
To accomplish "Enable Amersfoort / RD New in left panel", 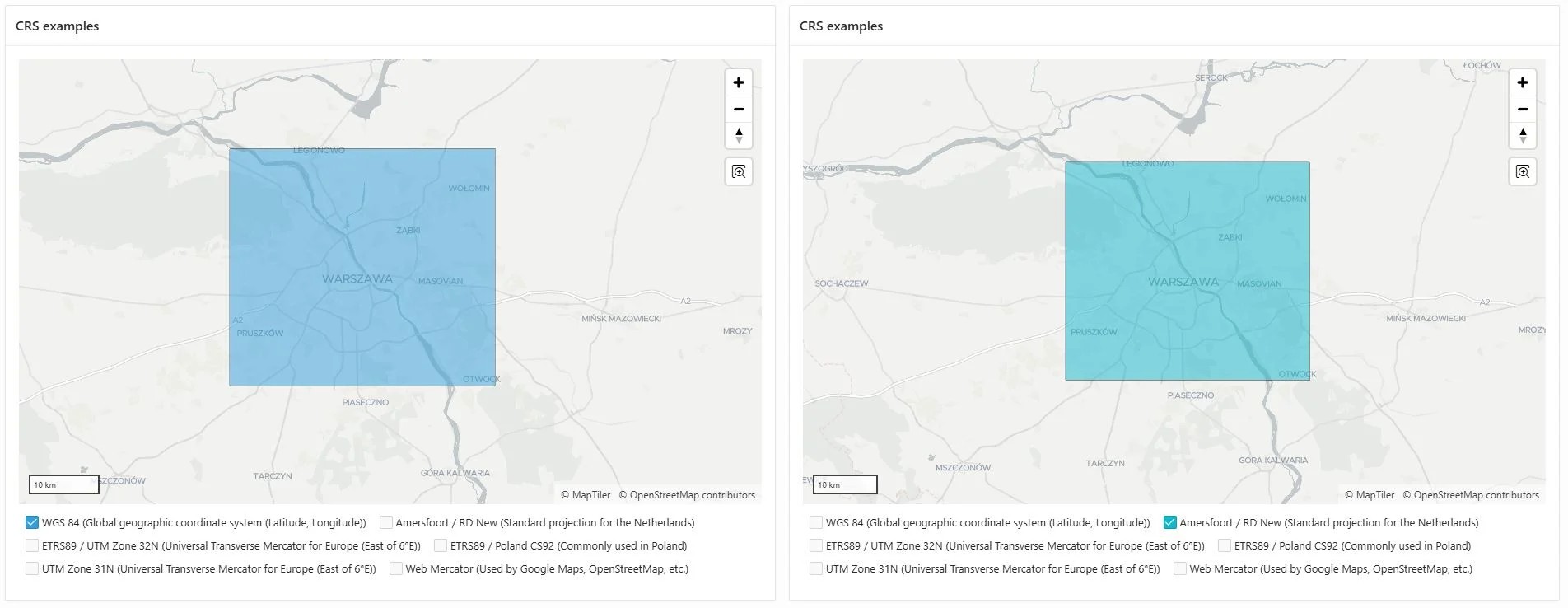I will pos(386,522).
